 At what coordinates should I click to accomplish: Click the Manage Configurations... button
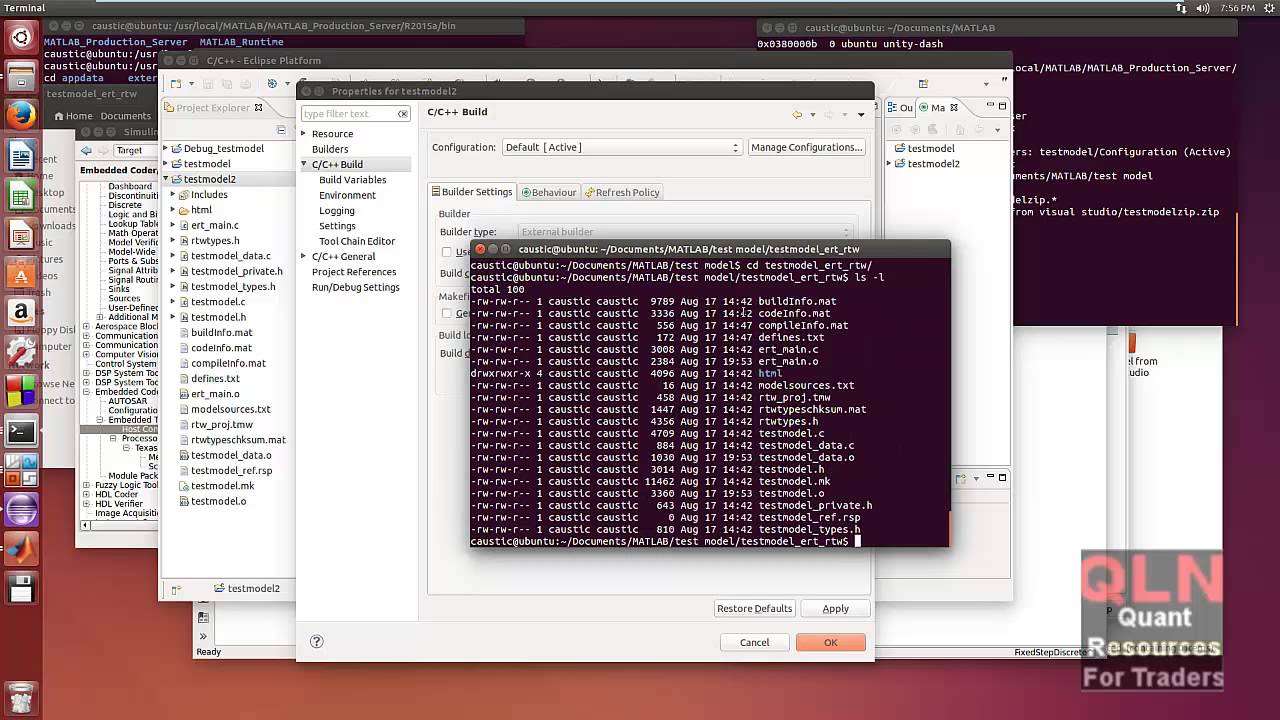point(806,147)
